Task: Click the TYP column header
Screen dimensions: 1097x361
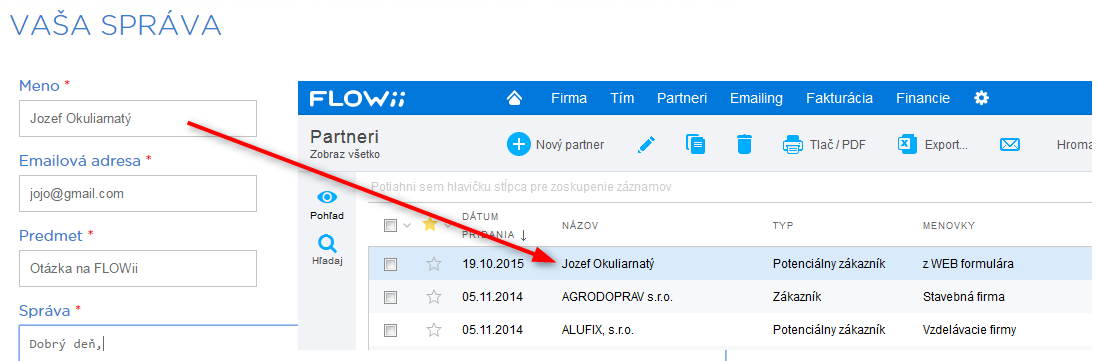Action: pyautogui.click(x=783, y=225)
